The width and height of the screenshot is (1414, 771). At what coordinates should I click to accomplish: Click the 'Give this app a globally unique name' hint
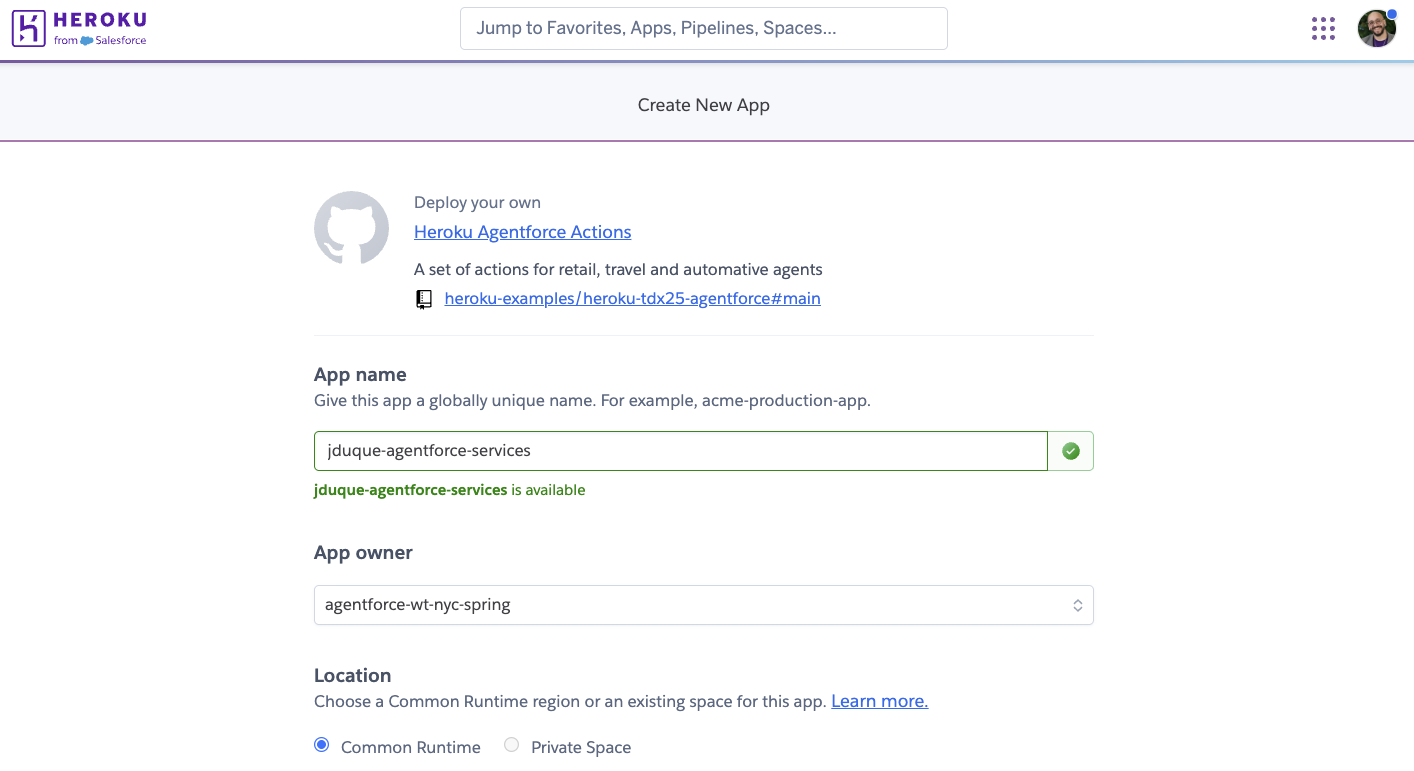(x=592, y=401)
